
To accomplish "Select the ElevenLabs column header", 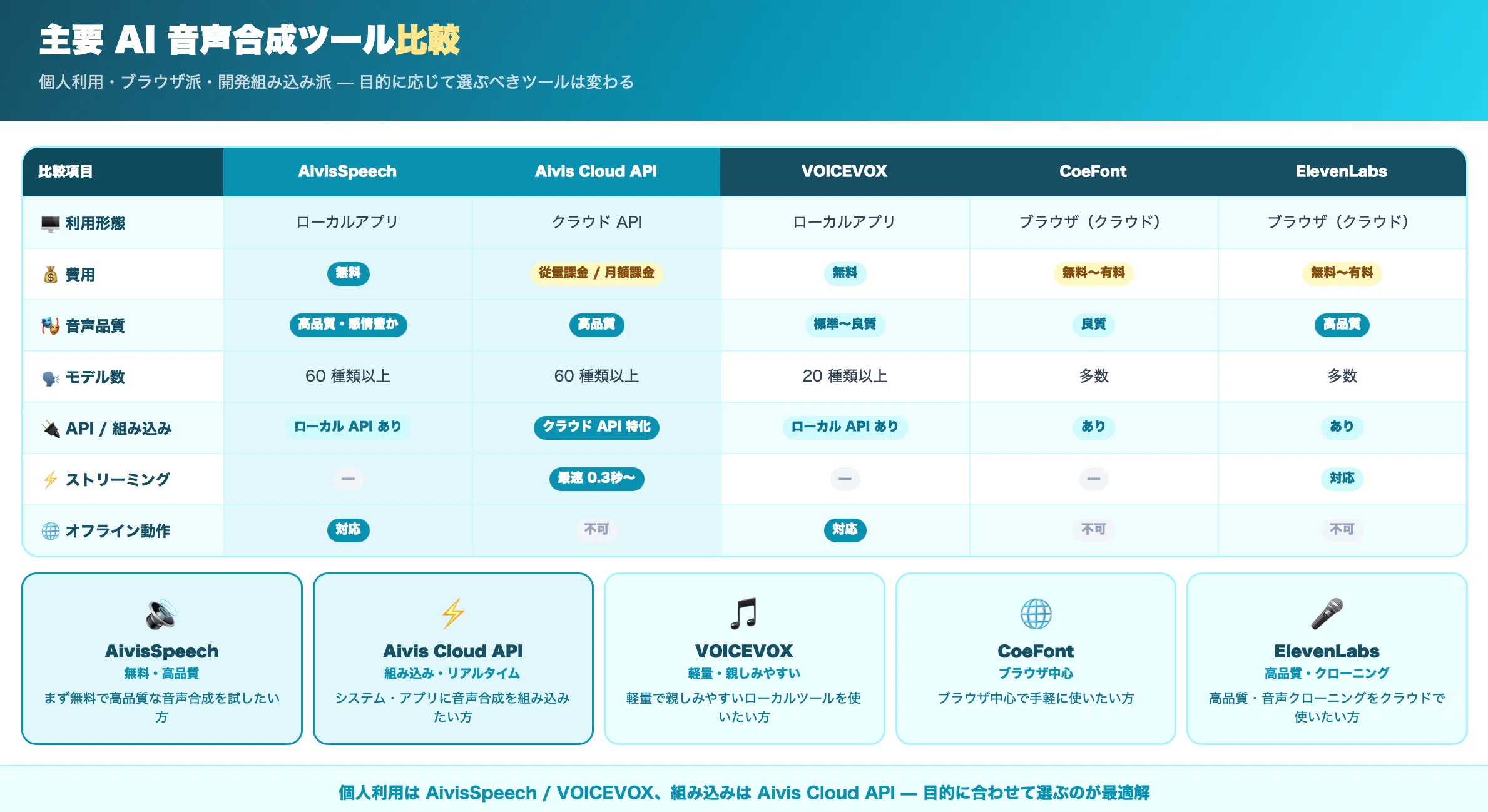I will pos(1341,171).
